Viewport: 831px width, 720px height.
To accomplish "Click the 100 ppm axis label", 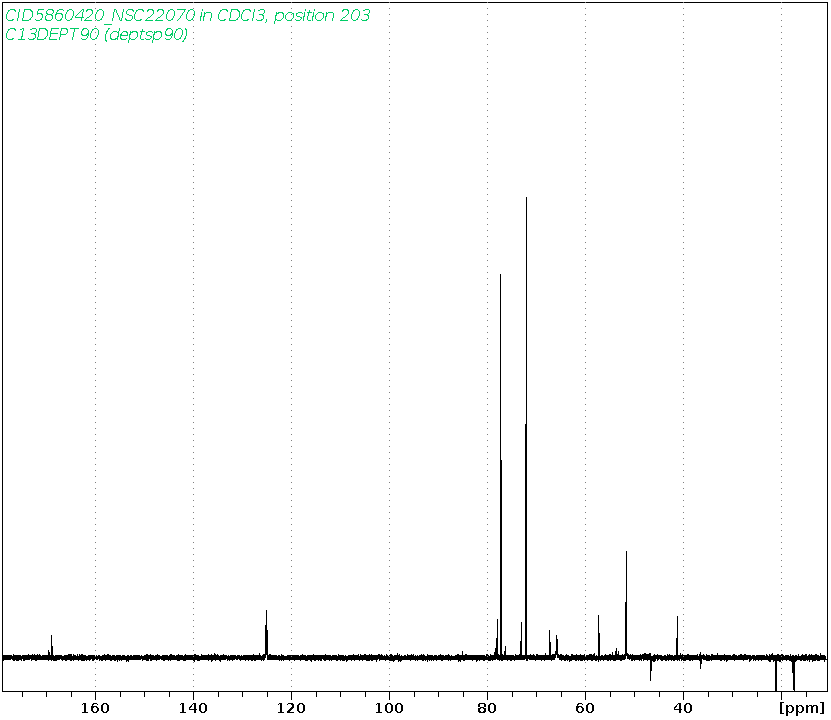I will [390, 708].
